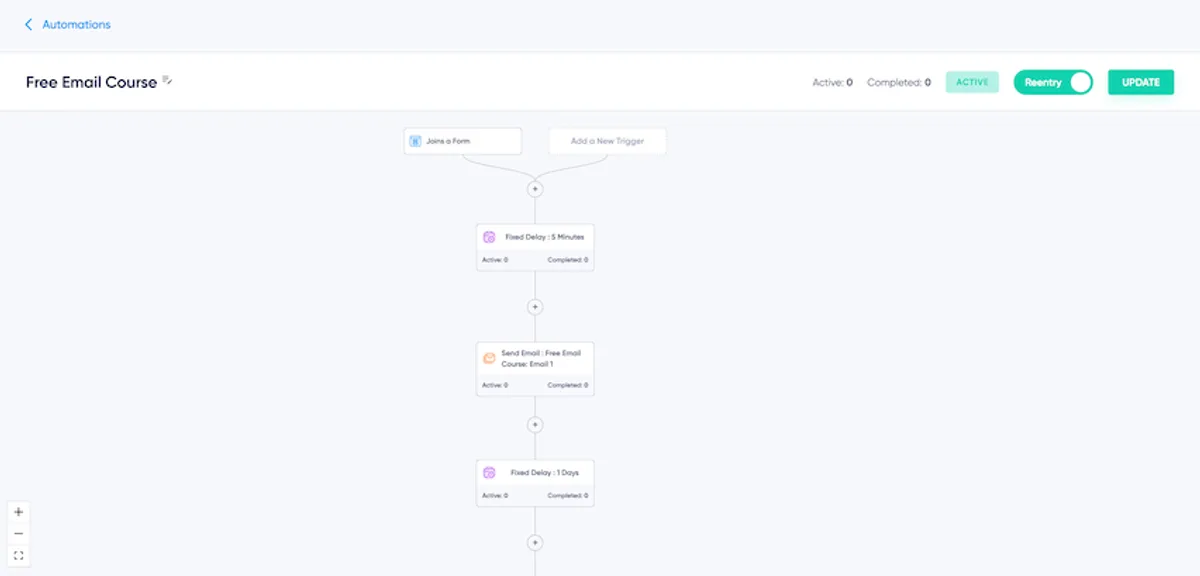Add a New Trigger box
Viewport: 1200px width, 576px height.
pyautogui.click(x=607, y=141)
